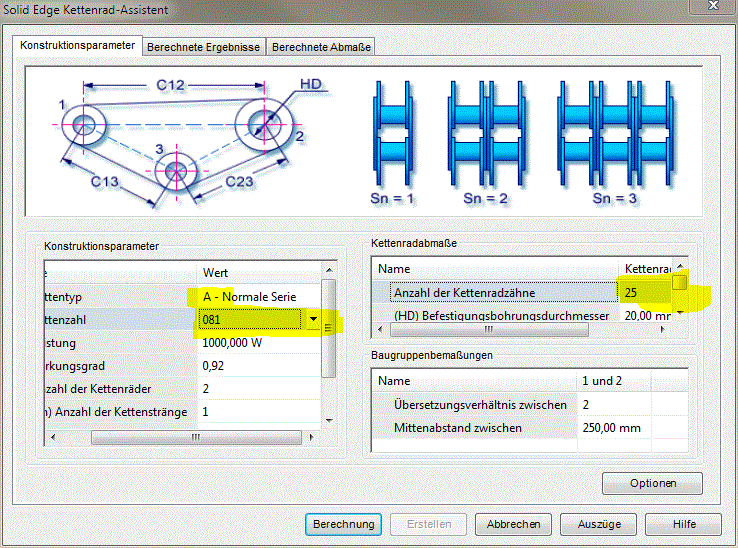Click the Abbrechen button
This screenshot has width=738, height=548.
tap(513, 524)
